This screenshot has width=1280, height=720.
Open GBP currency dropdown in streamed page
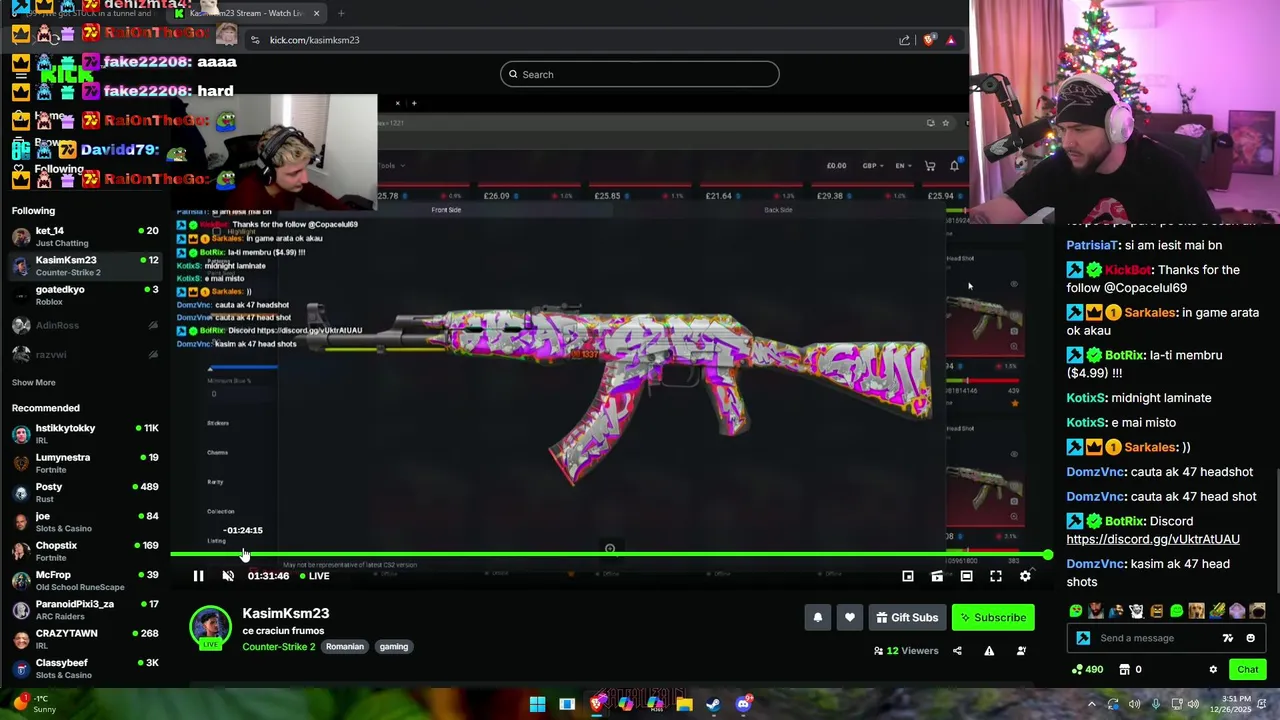click(x=872, y=166)
